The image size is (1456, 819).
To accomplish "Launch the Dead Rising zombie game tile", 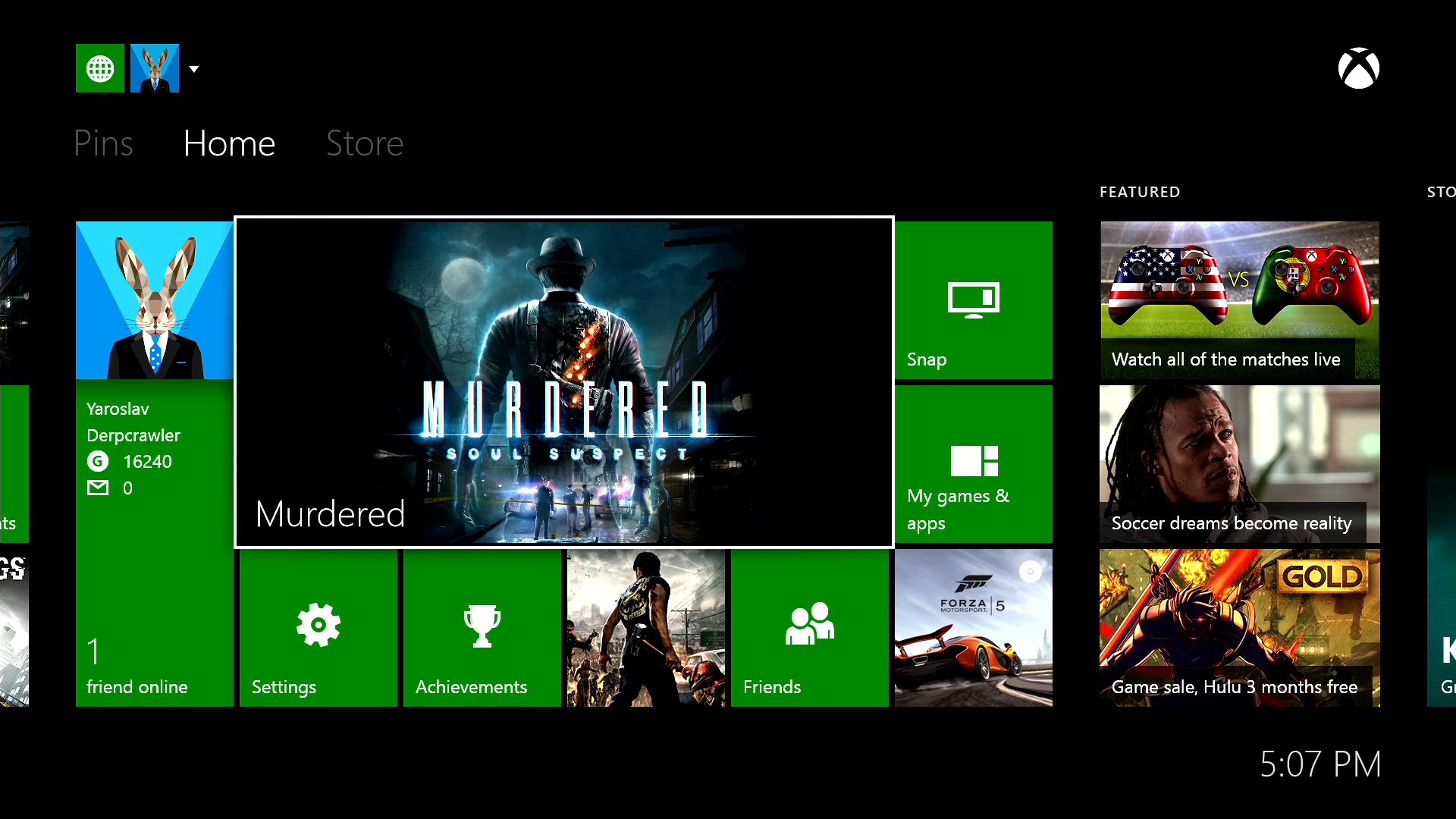I will [x=646, y=628].
